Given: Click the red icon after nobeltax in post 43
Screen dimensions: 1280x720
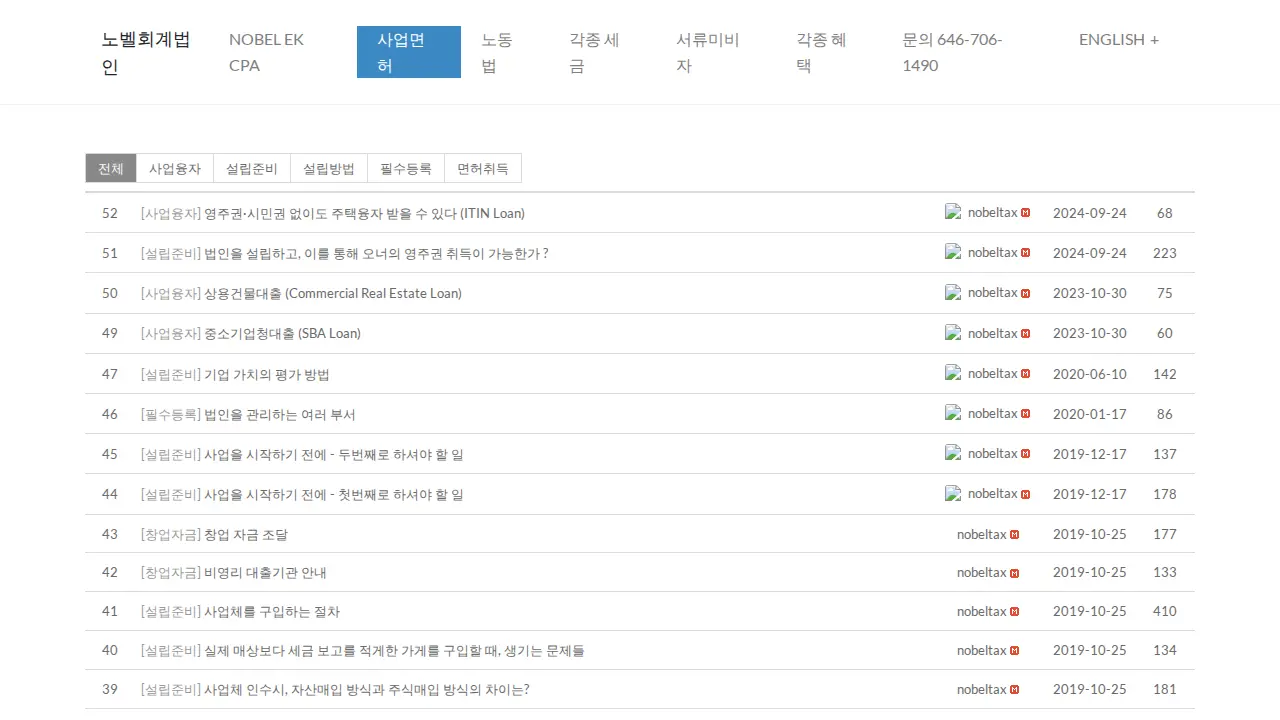Looking at the screenshot, I should pos(1015,535).
